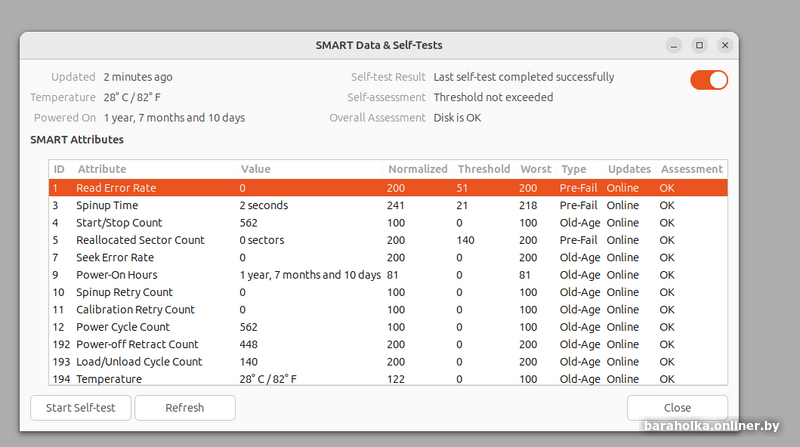Image resolution: width=800 pixels, height=447 pixels.
Task: Select the Power-off Retract Count row
Action: 137,345
